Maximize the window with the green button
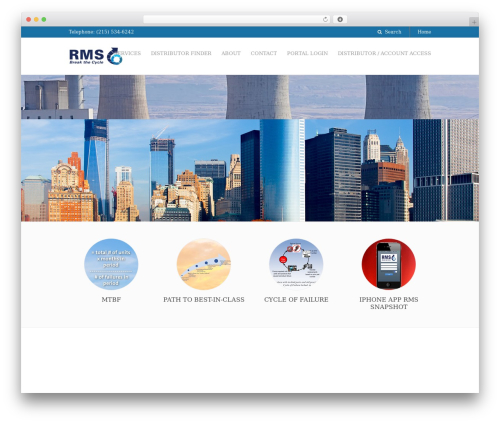Viewport: 500px width, 423px height. click(x=44, y=20)
